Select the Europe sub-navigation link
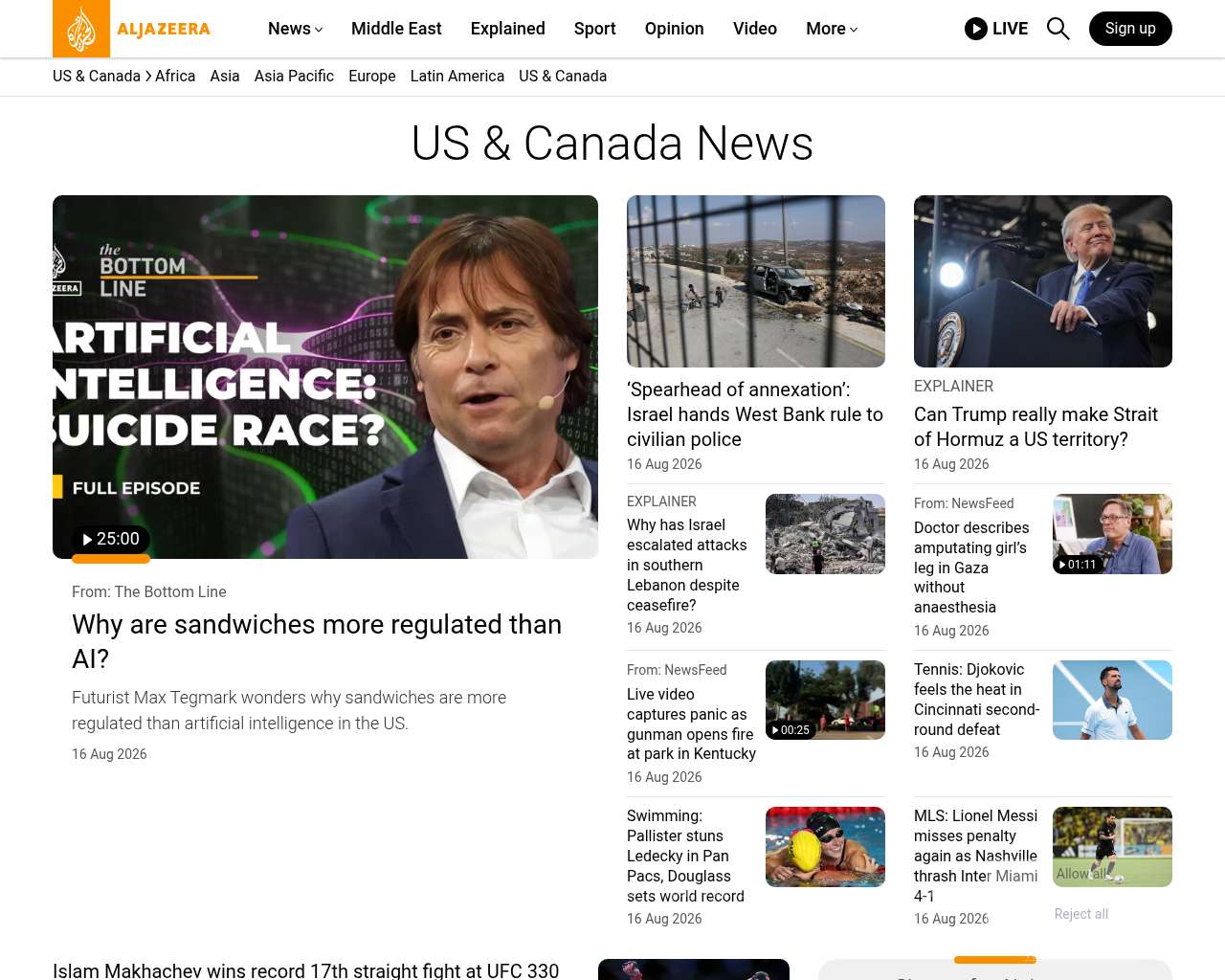The width and height of the screenshot is (1225, 980). (x=372, y=76)
